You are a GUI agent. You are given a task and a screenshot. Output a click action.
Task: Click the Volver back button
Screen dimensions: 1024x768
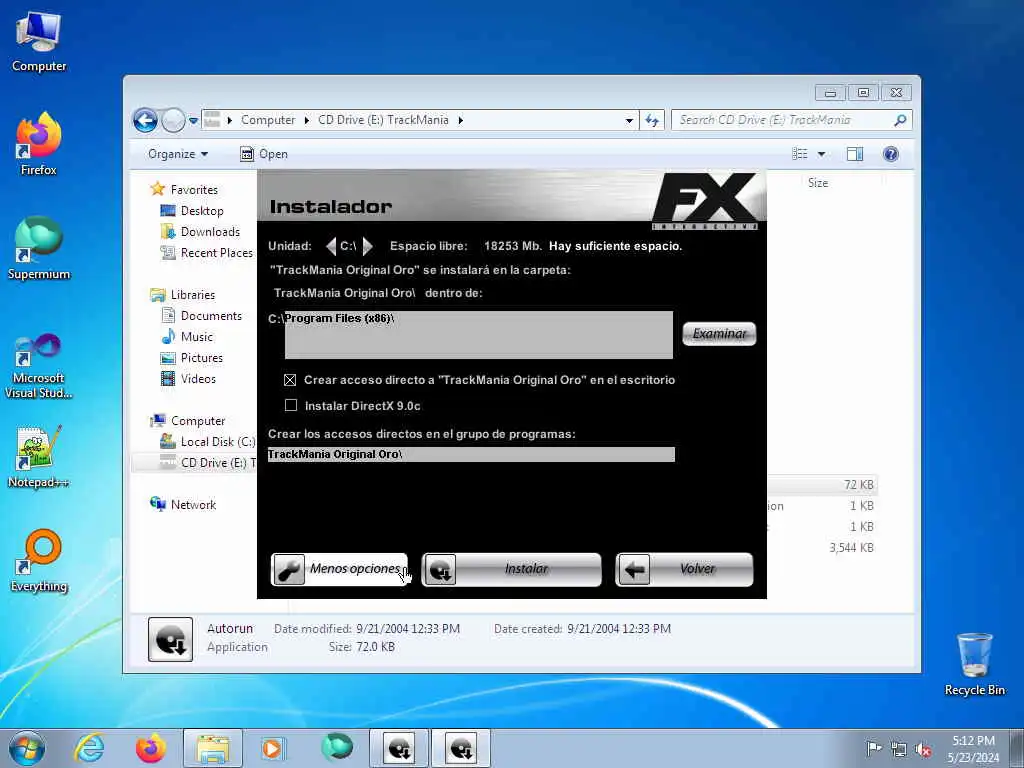684,569
